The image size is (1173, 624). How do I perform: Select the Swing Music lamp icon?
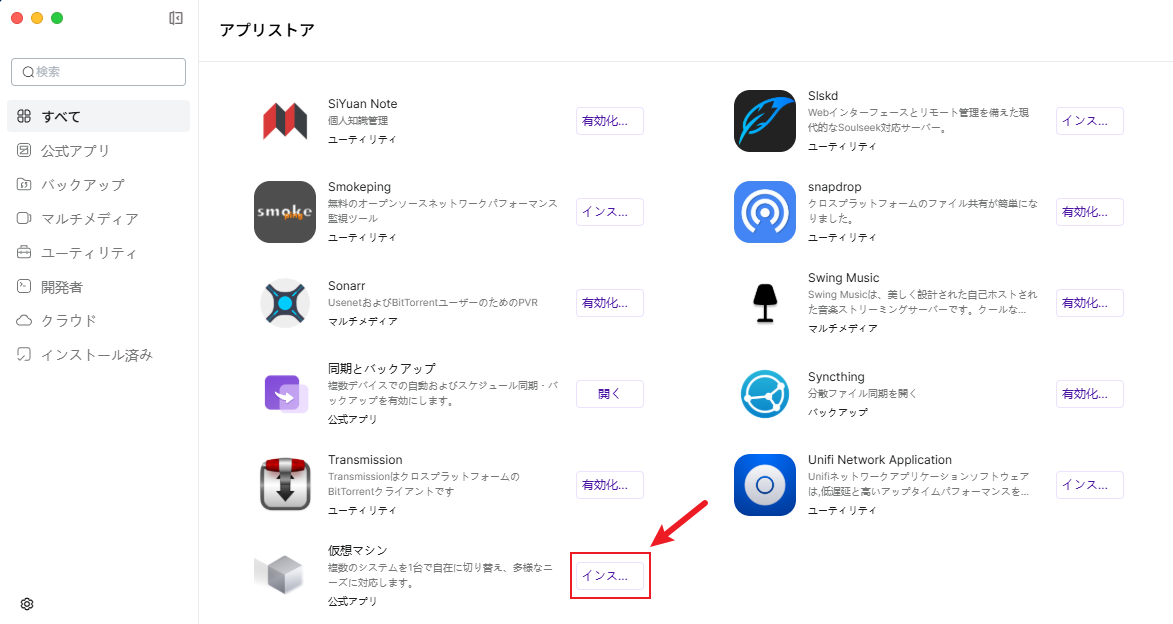click(x=765, y=303)
